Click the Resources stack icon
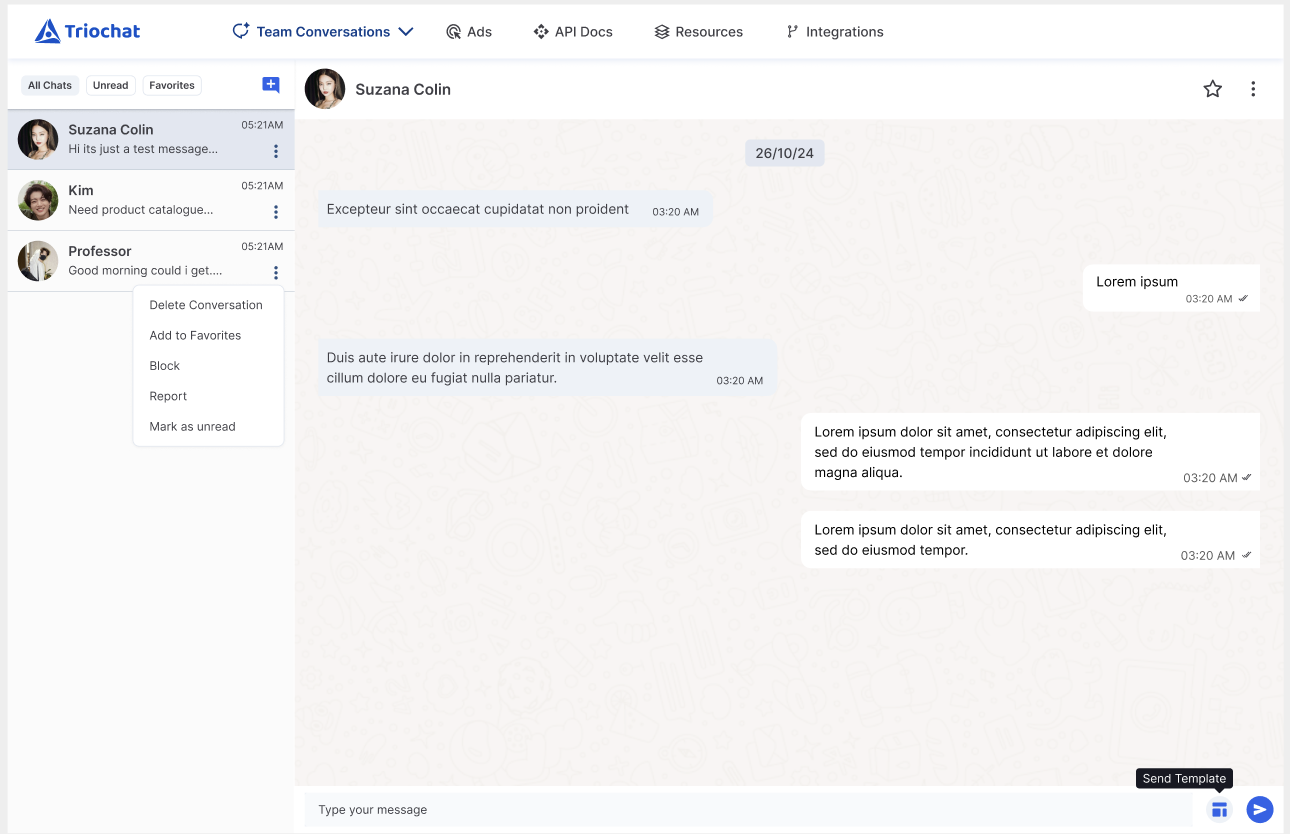This screenshot has width=1290, height=834. pyautogui.click(x=662, y=31)
